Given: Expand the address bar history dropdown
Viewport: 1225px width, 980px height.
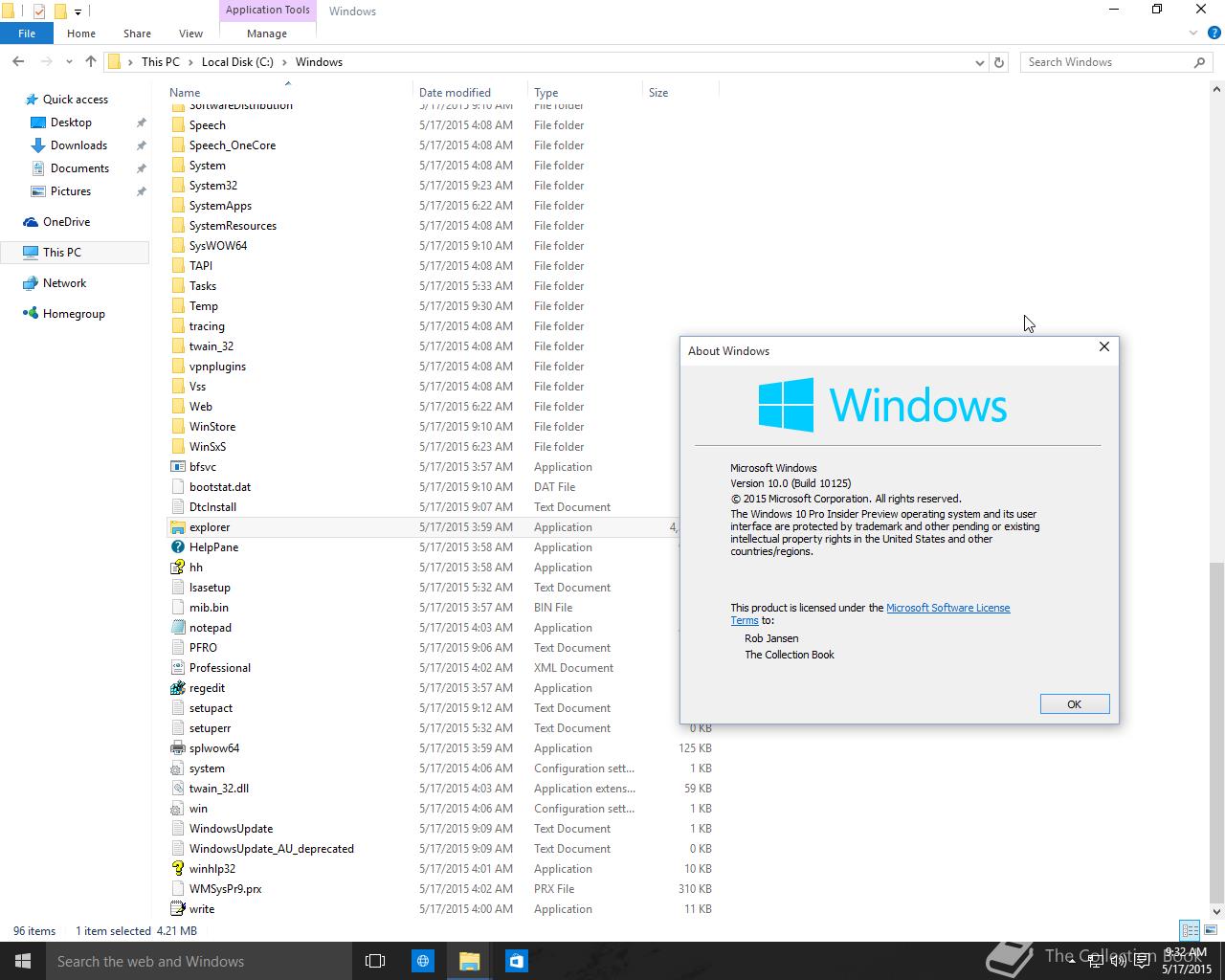Looking at the screenshot, I should coord(979,62).
